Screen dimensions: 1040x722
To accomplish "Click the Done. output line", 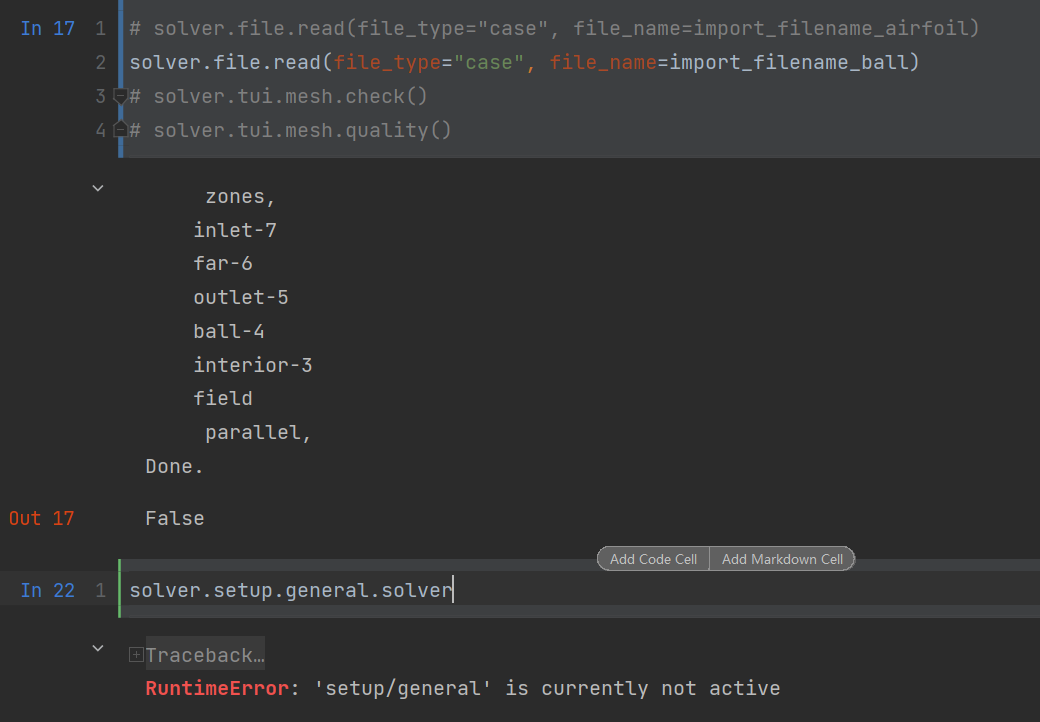I will point(173,465).
